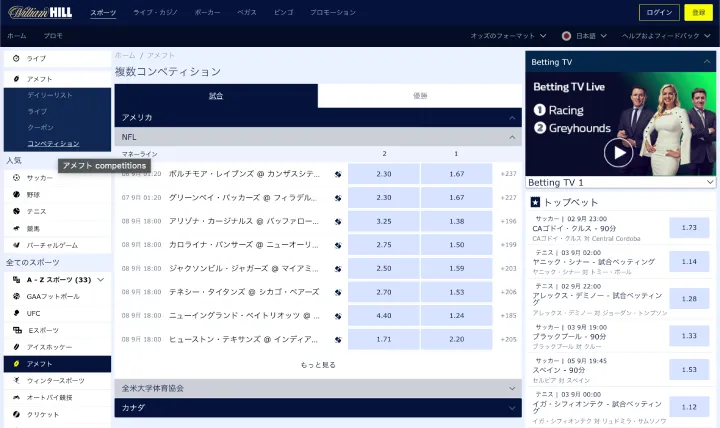The image size is (720, 428).
Task: Click the yellow 登録 button
Action: pos(698,12)
